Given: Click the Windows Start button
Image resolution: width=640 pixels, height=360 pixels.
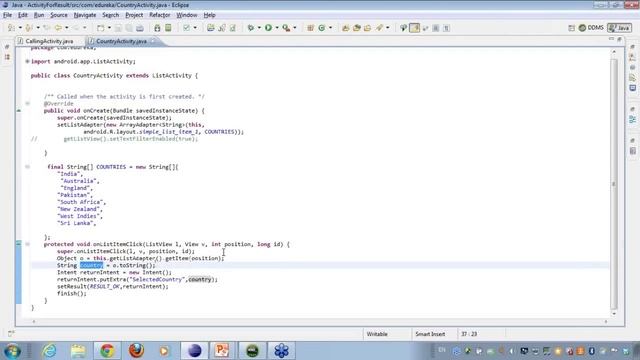Looking at the screenshot, I should [x=12, y=351].
